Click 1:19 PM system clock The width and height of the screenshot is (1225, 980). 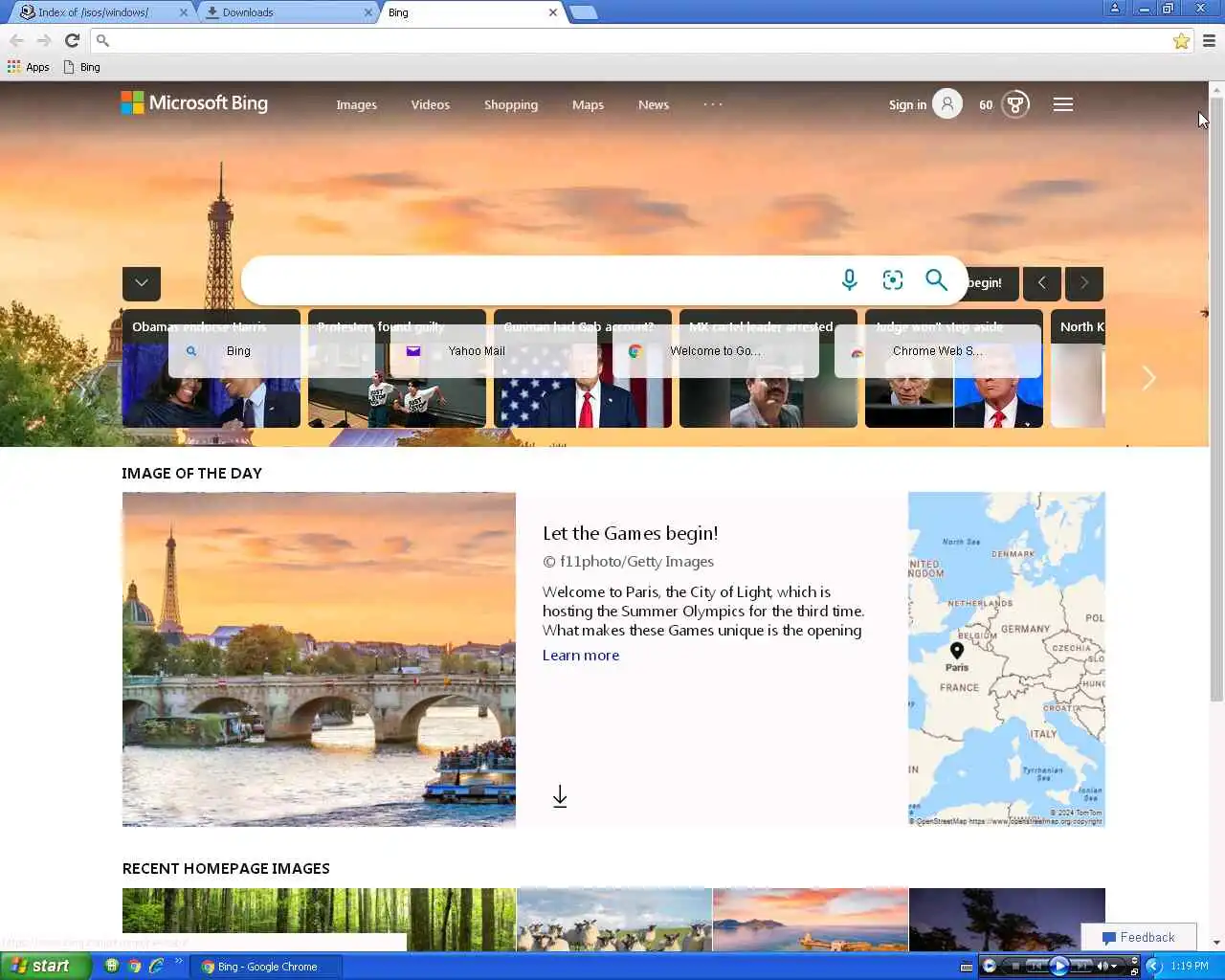click(1190, 967)
